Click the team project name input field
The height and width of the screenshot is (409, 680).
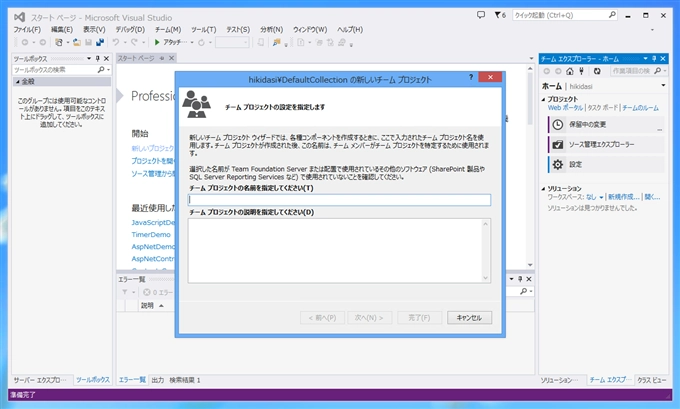(339, 200)
